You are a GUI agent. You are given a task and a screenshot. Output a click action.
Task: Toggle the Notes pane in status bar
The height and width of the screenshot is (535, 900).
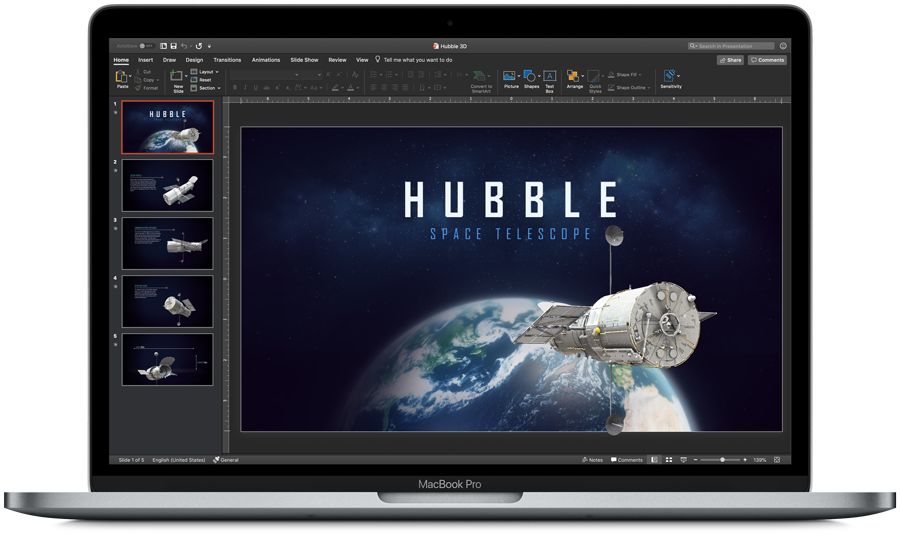[593, 460]
